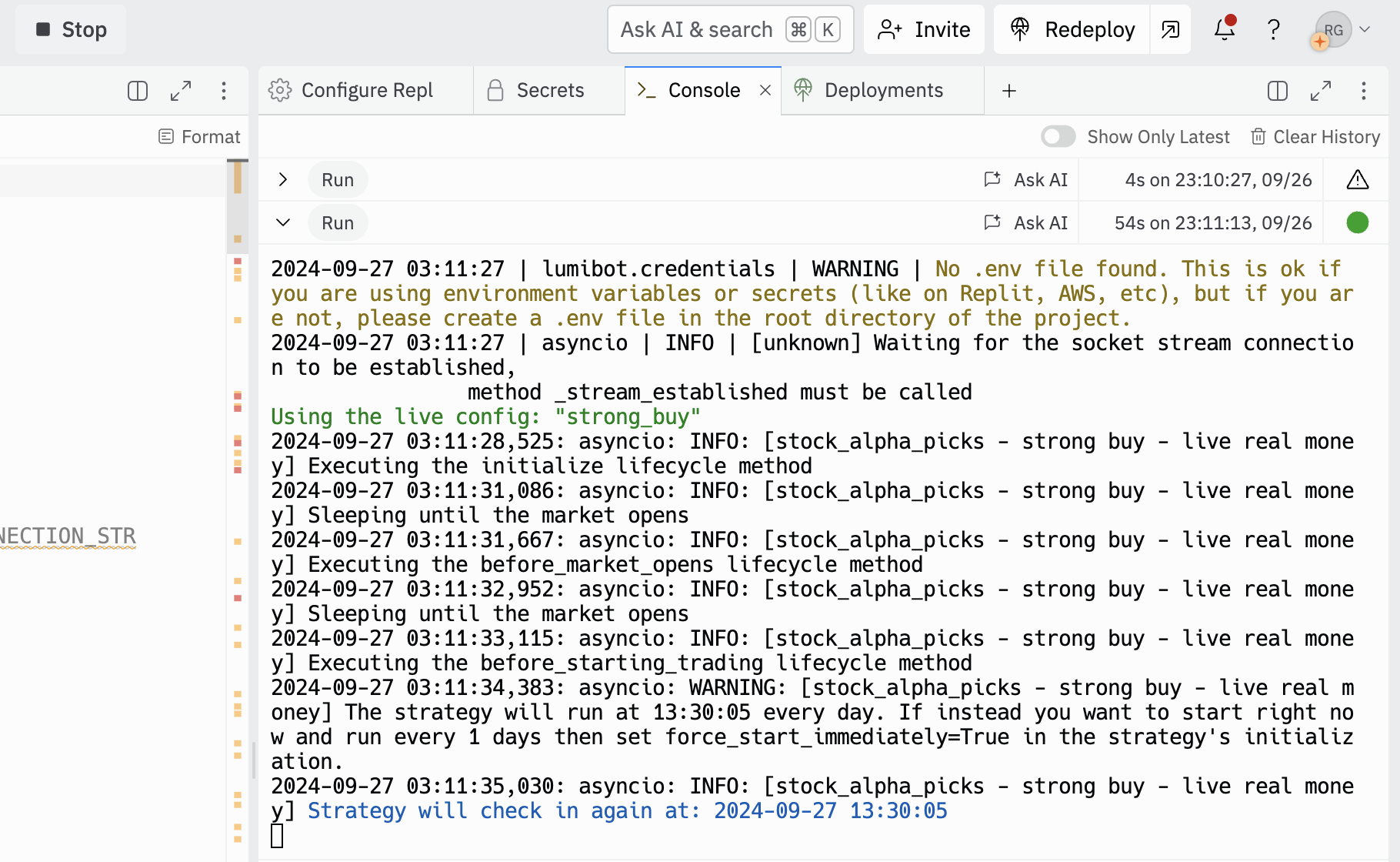Close the Console tab
This screenshot has width=1400, height=862.
765,90
